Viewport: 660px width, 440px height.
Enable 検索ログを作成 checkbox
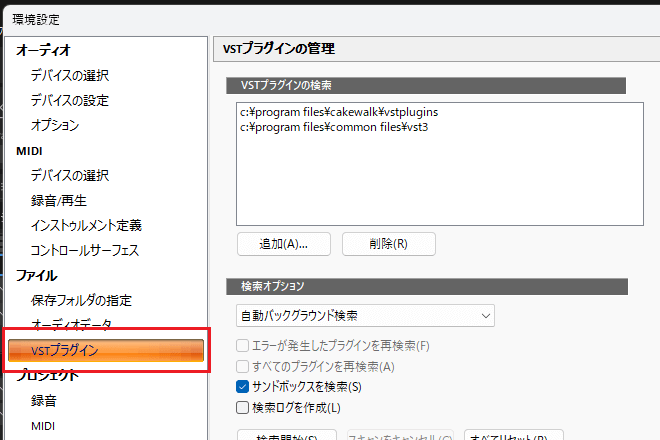click(x=241, y=407)
